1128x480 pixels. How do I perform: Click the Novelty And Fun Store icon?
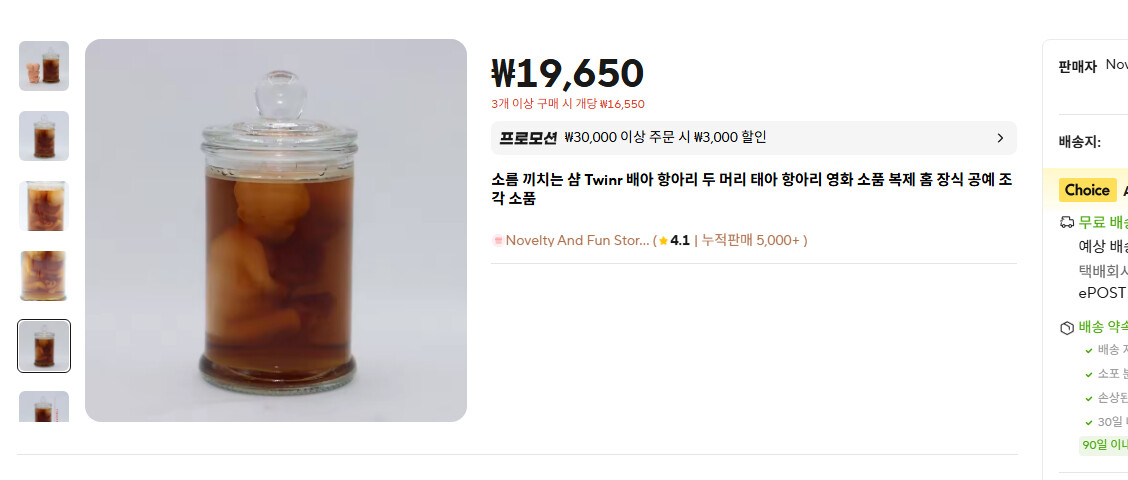(497, 240)
